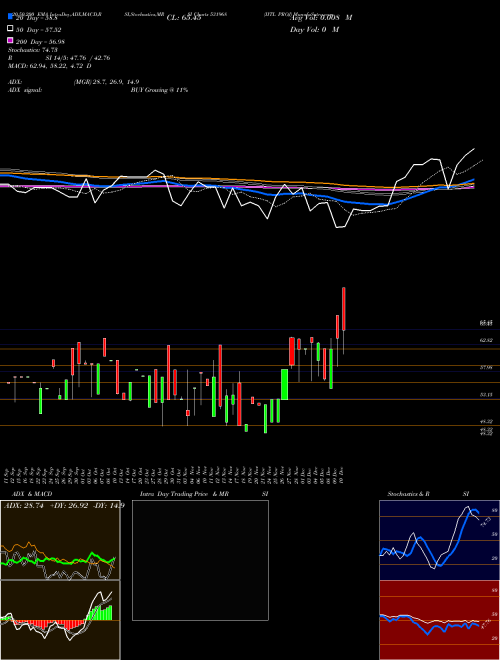Click the 57.06 price axis label
Image resolution: width=500 pixels, height=660 pixels.
pyautogui.click(x=486, y=367)
